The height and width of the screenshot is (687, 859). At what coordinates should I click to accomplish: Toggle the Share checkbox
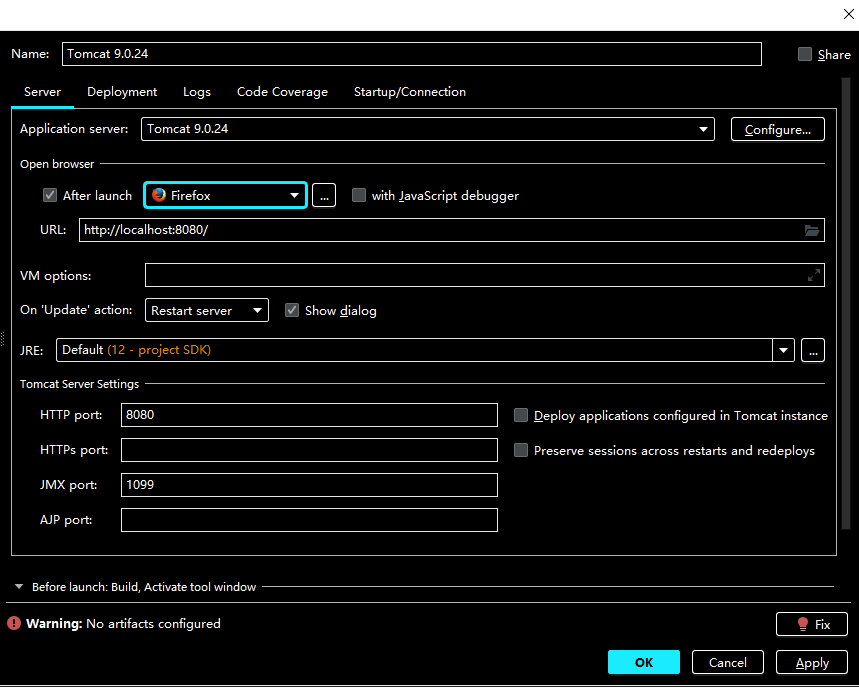coord(805,54)
